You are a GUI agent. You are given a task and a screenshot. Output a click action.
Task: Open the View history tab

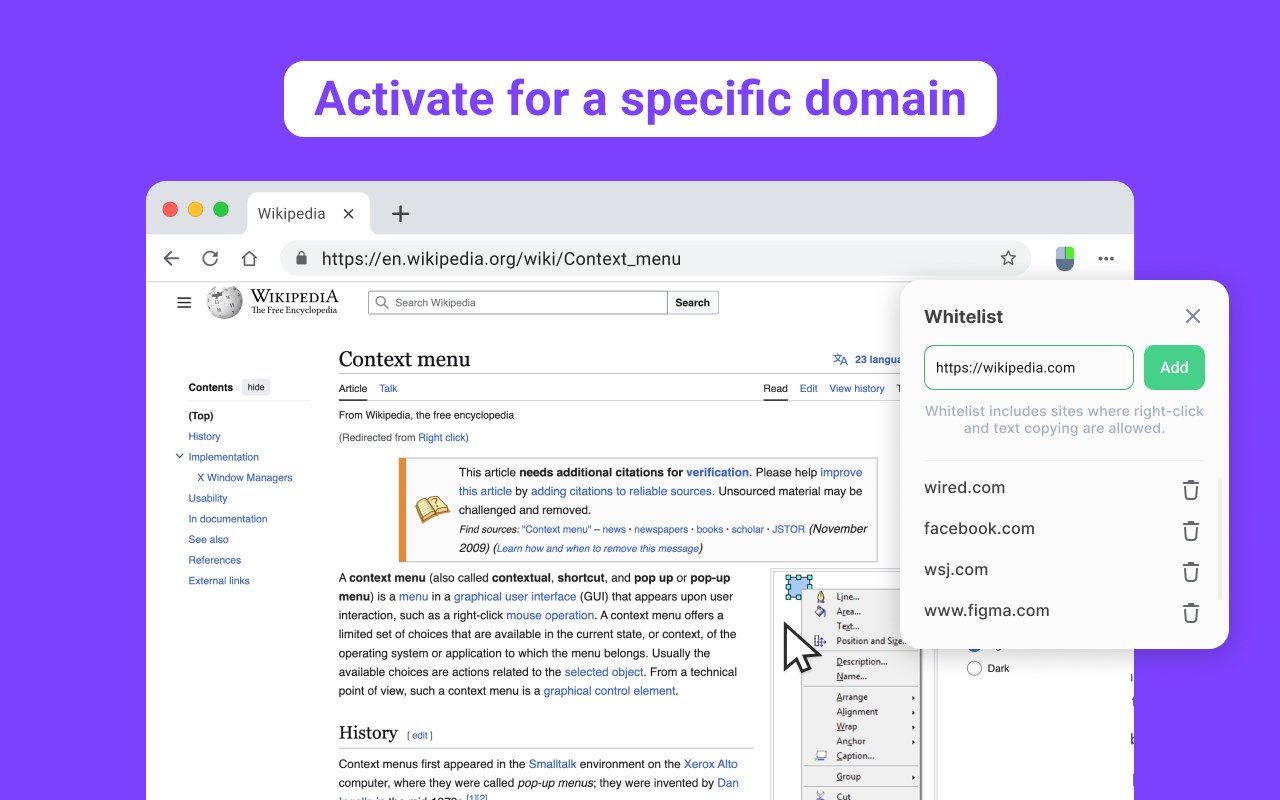tap(857, 388)
